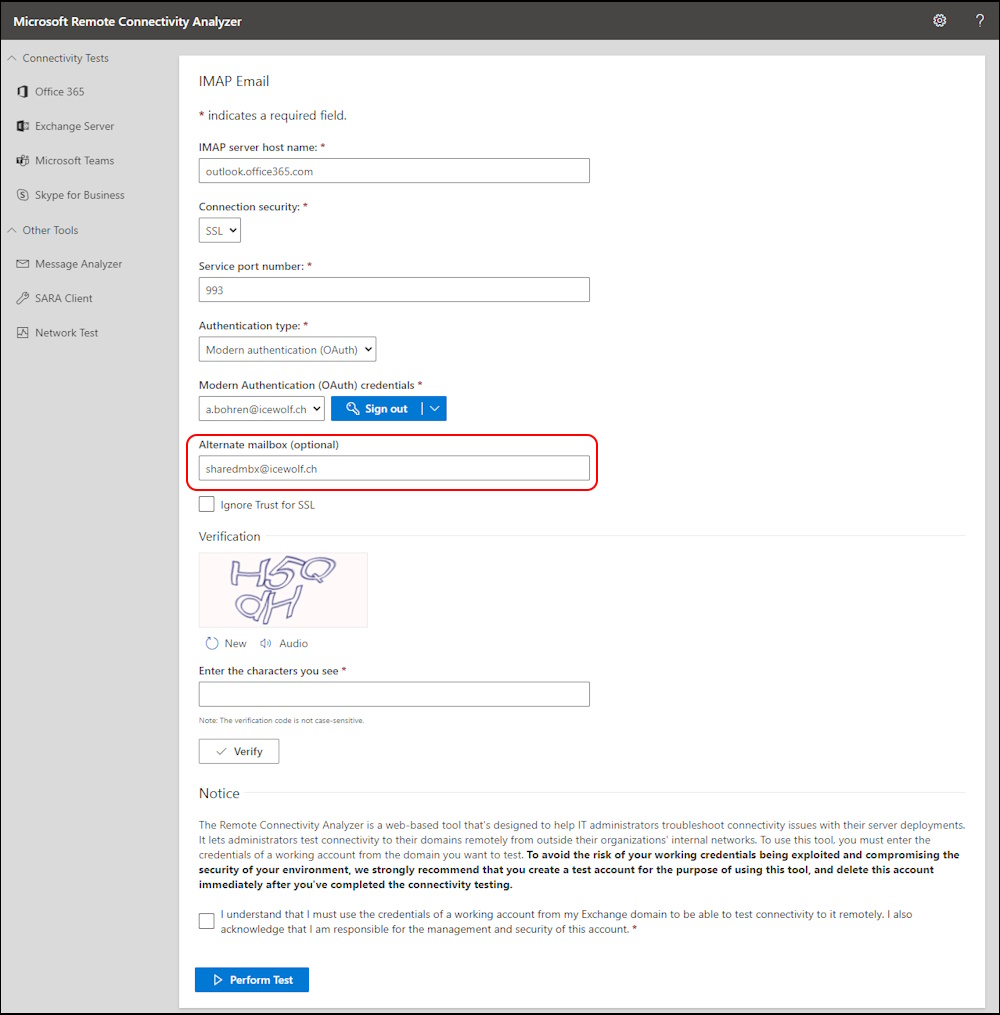Viewport: 1000px width, 1015px height.
Task: Click the New captcha link
Action: pos(235,643)
